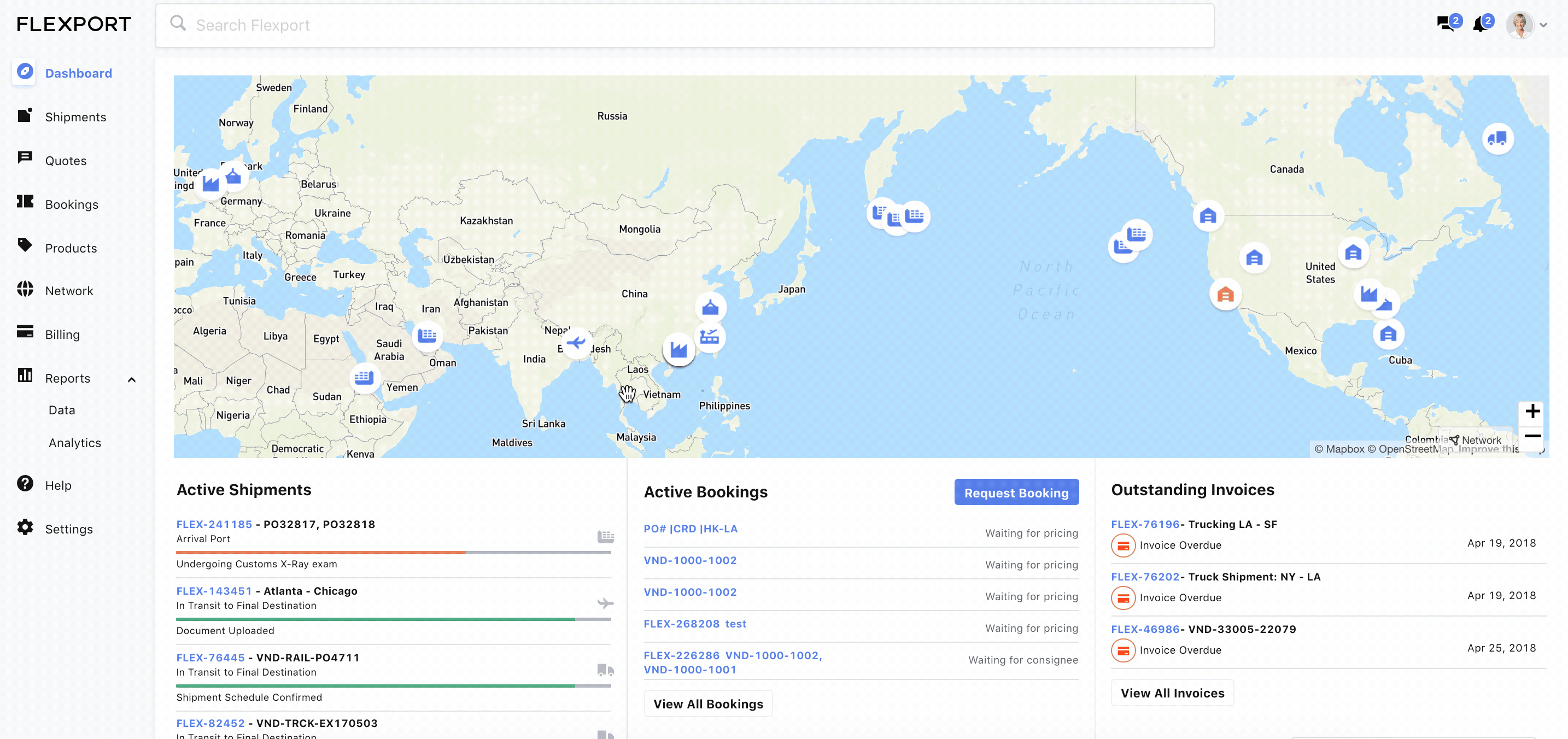The height and width of the screenshot is (739, 1568).
Task: Open Settings via gear icon
Action: pos(25,527)
